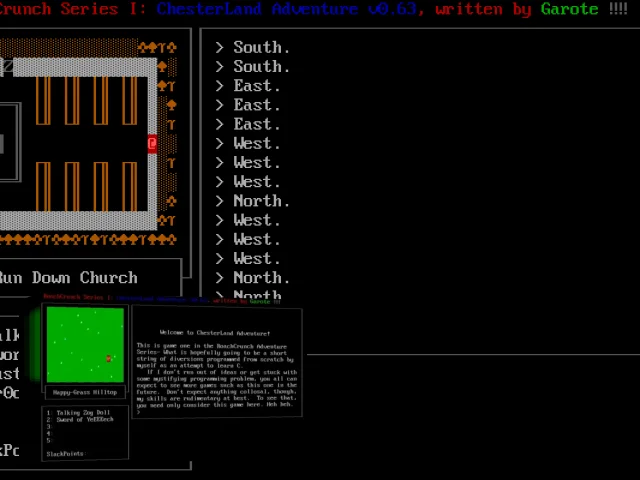Image resolution: width=640 pixels, height=480 pixels.
Task: Select inventory item 'Sword of YeEEEech'
Action: pyautogui.click(x=85, y=419)
